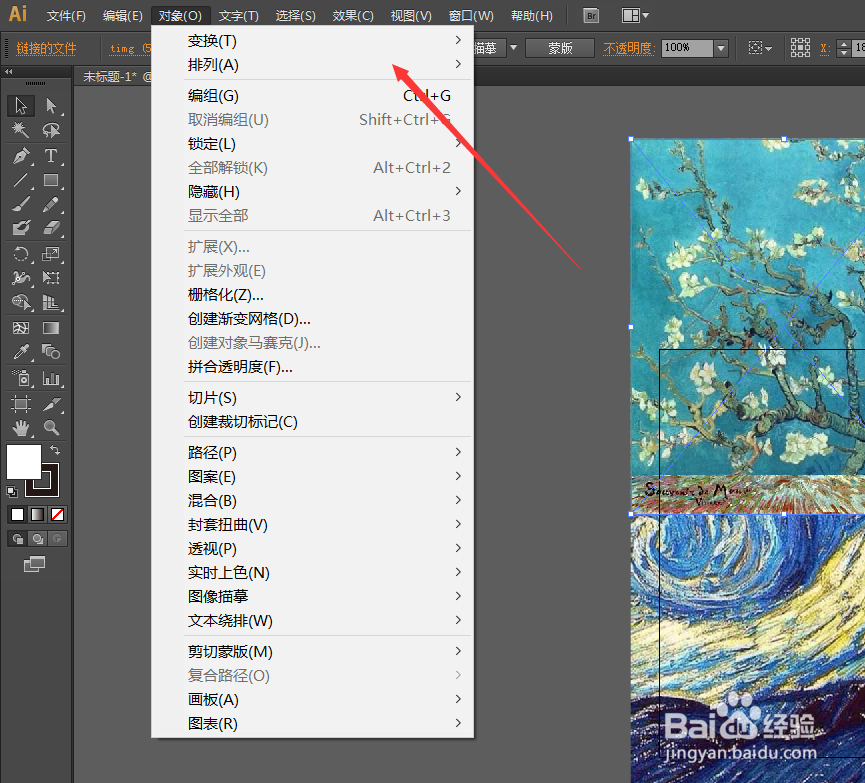This screenshot has width=865, height=783.
Task: Pick the Blob Brush tool
Action: point(21,228)
